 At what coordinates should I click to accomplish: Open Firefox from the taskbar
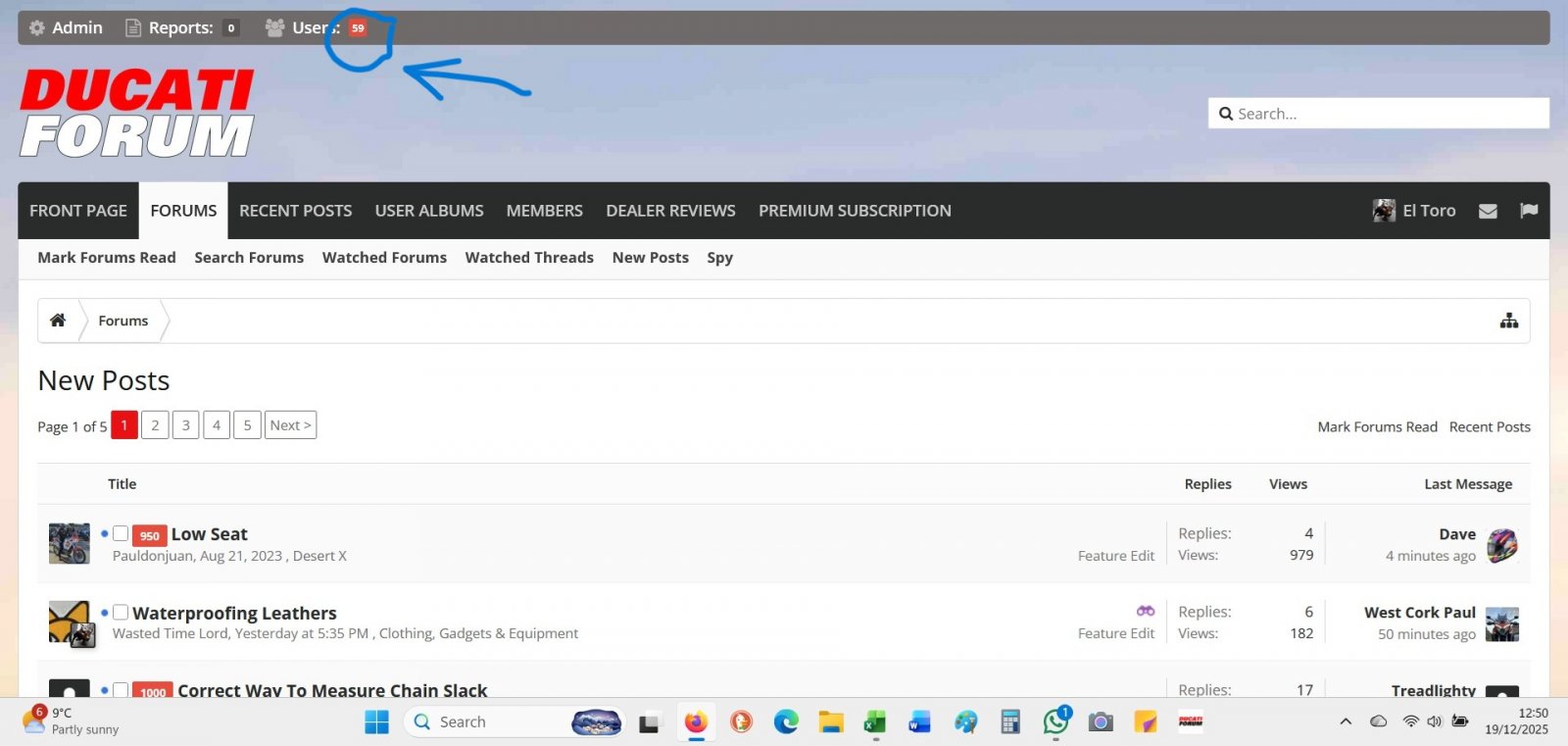696,722
